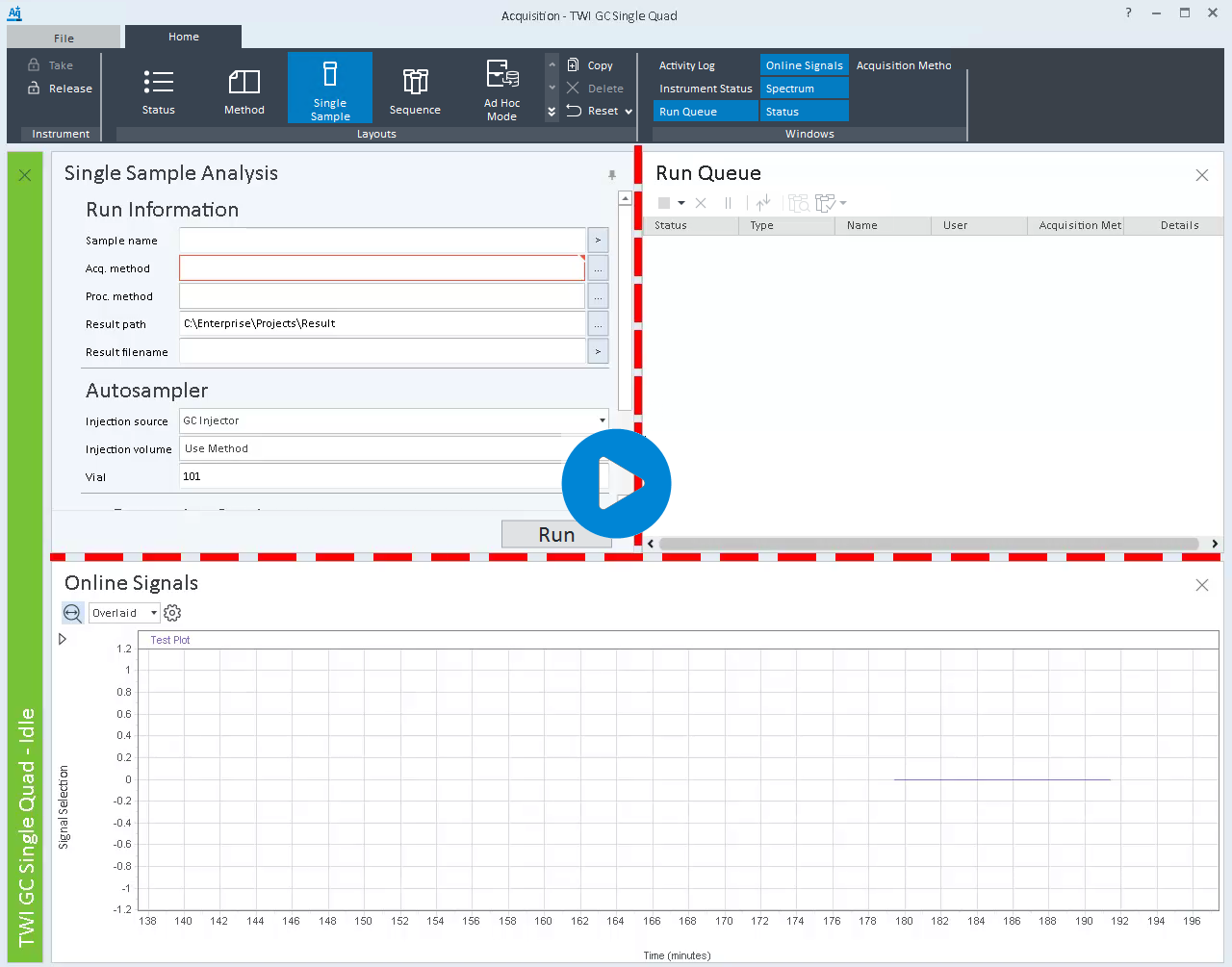Viewport: 1232px width, 967px height.
Task: Close the green instrument side panel
Action: (25, 175)
